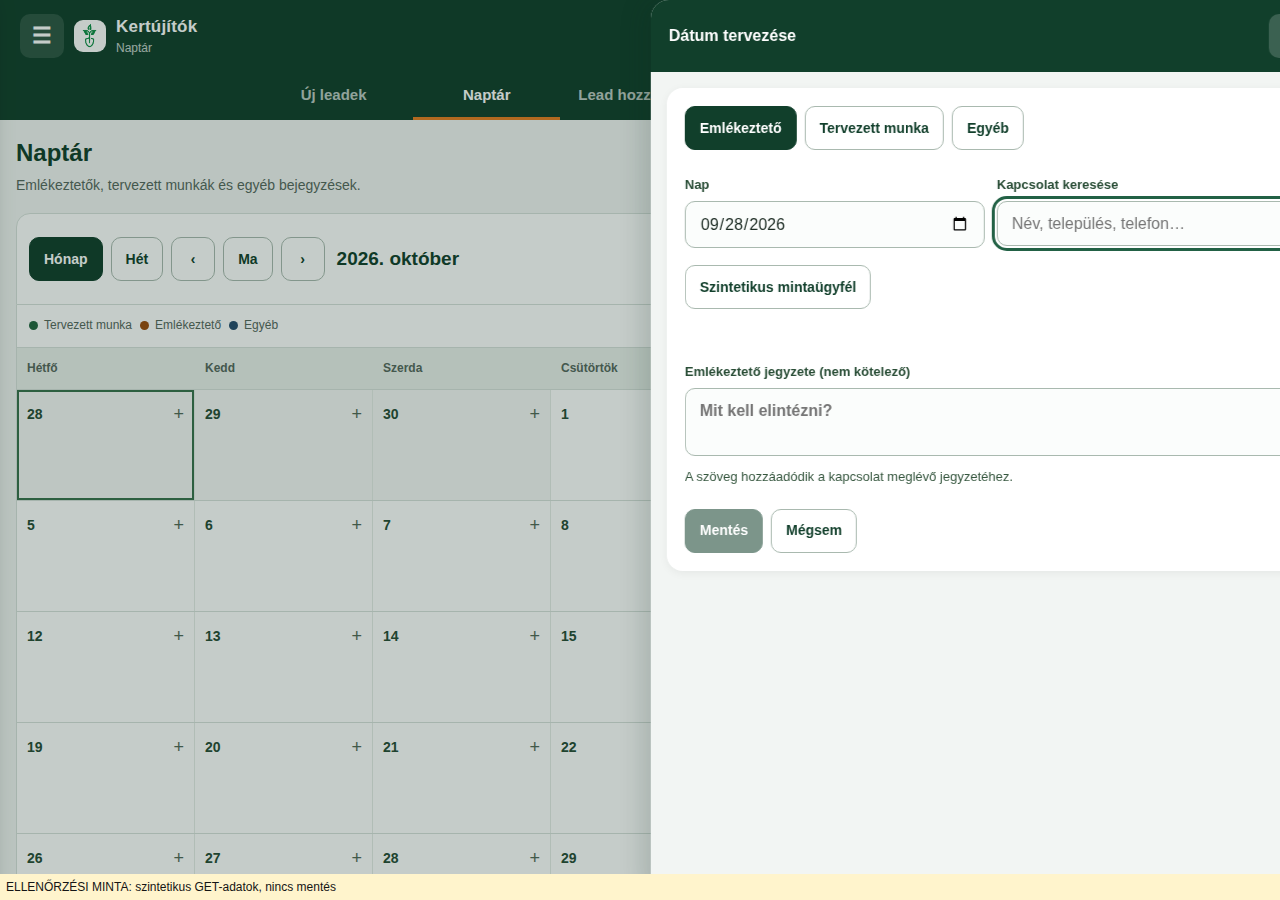The image size is (1280, 900).
Task: Select Egyéb entry type
Action: point(988,128)
